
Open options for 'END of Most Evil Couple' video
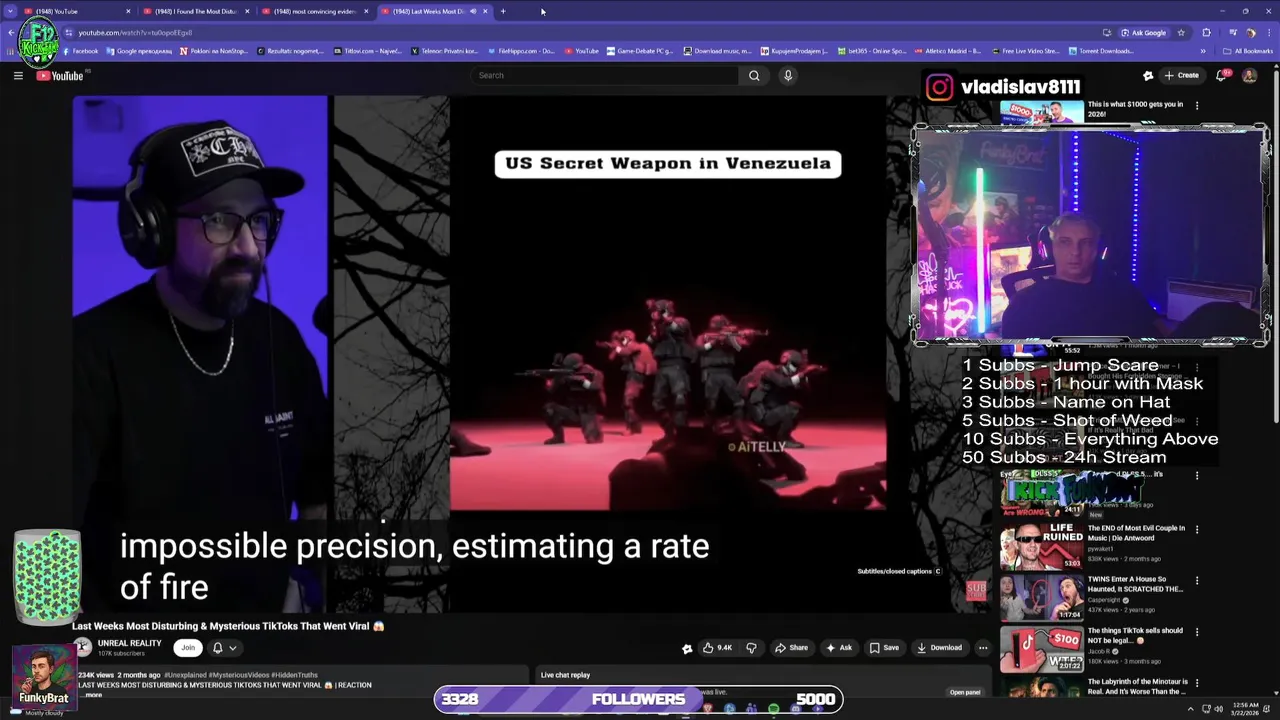pyautogui.click(x=1197, y=529)
